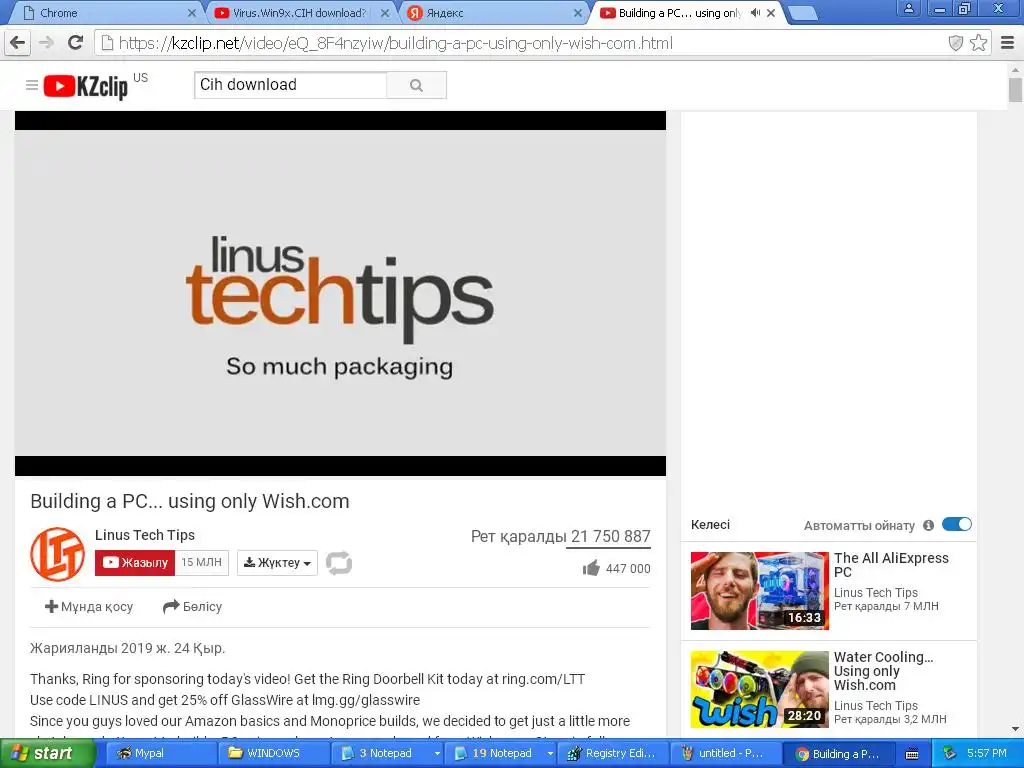Open the Chrome hamburger menu
This screenshot has width=1024, height=768.
[1007, 43]
